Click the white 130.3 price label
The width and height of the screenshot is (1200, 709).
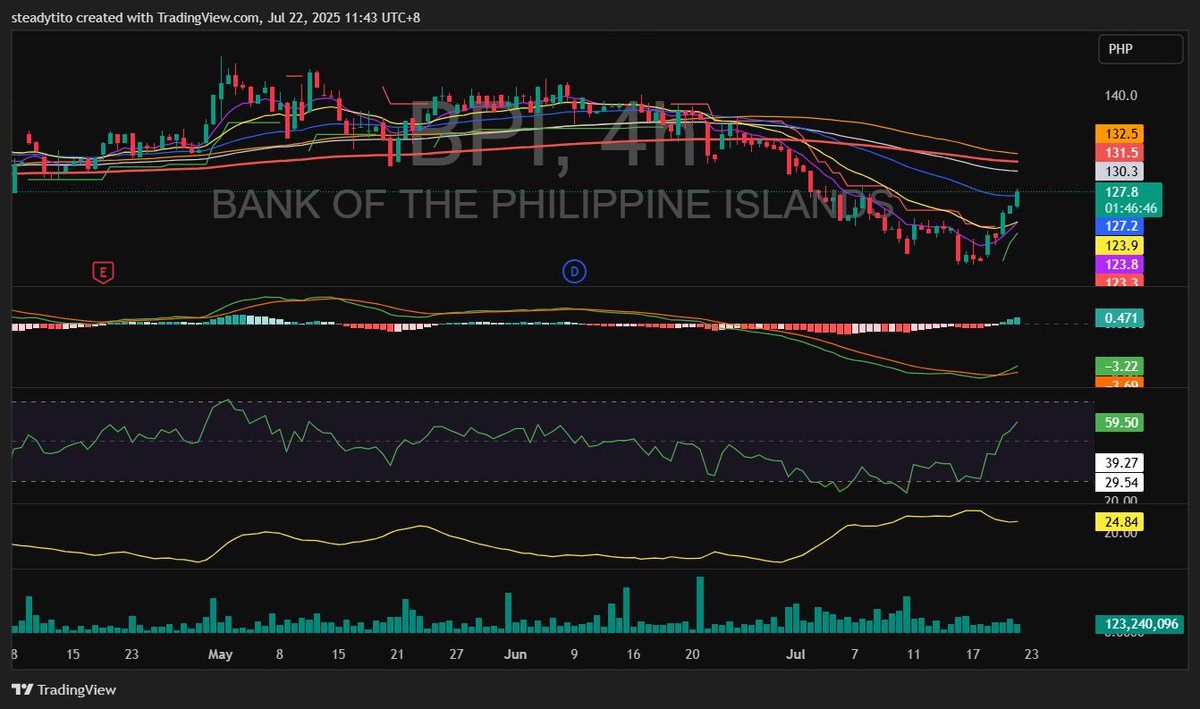pos(1119,171)
